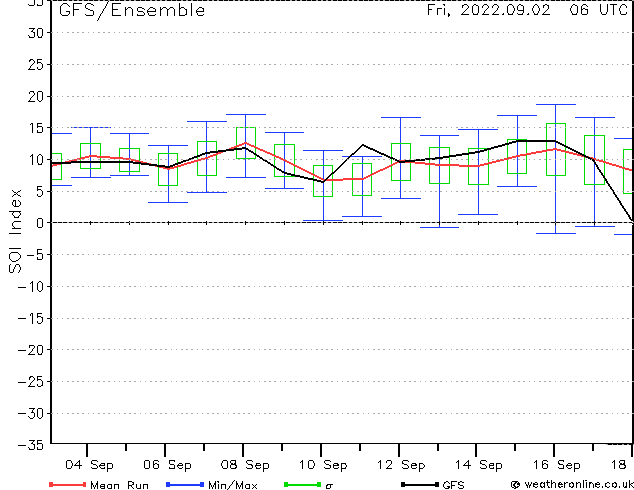Click the '06 Sep' x-axis label
Viewport: 634px width, 490px height.
(x=167, y=465)
